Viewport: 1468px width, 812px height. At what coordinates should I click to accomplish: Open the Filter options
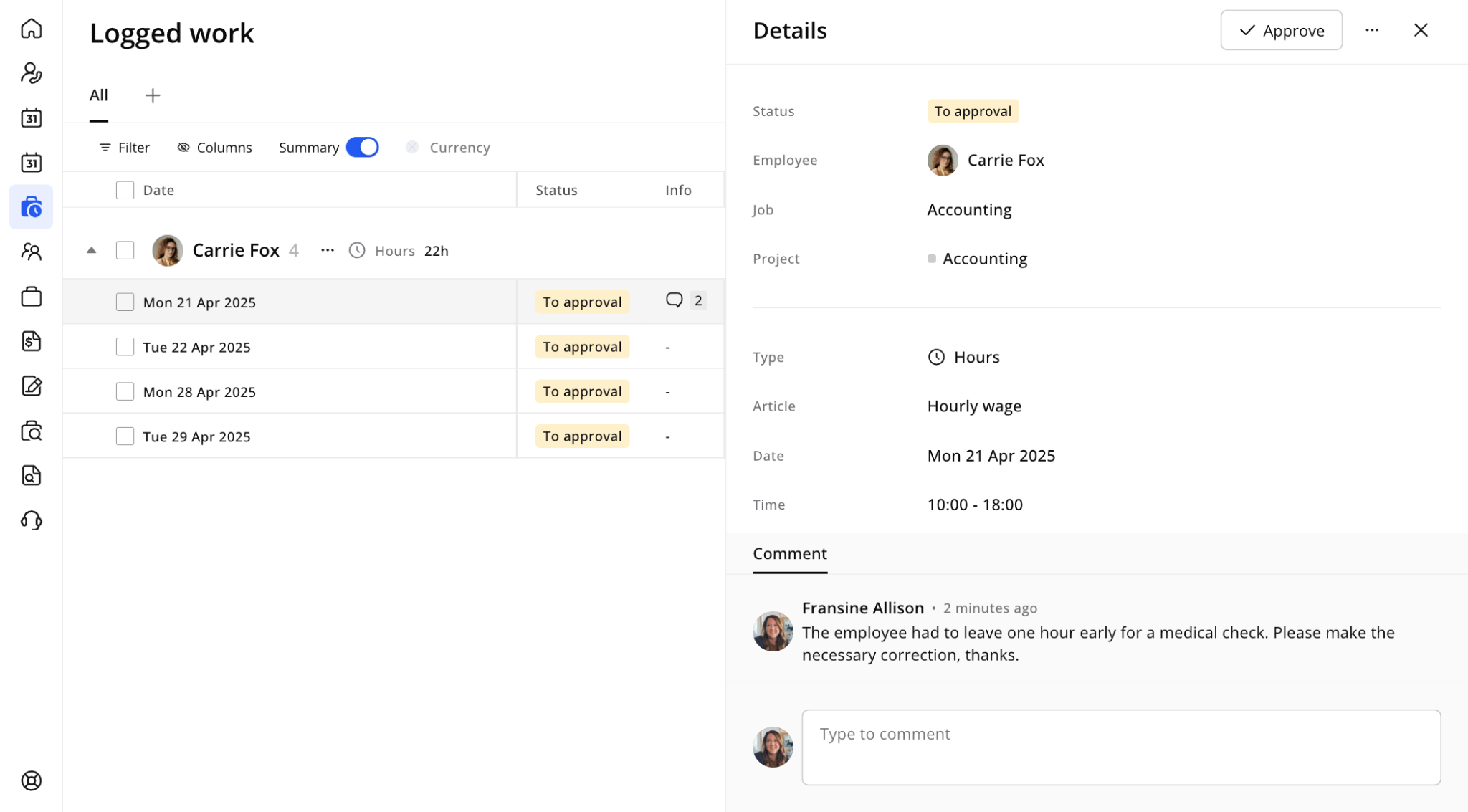125,147
